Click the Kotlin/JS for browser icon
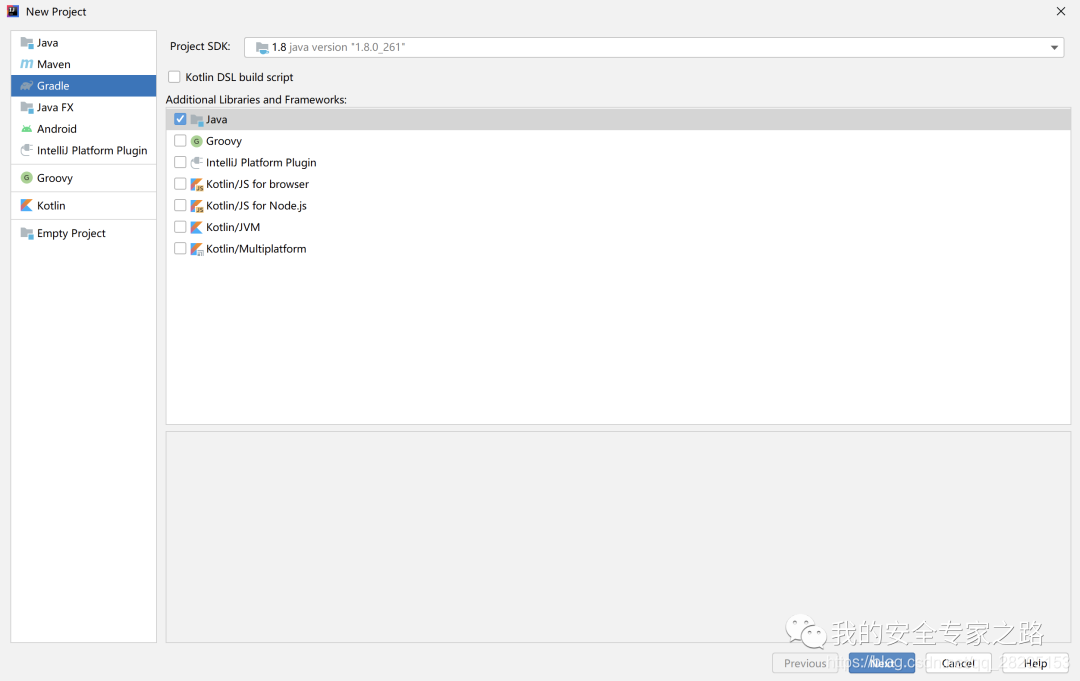1080x681 pixels. coord(197,185)
